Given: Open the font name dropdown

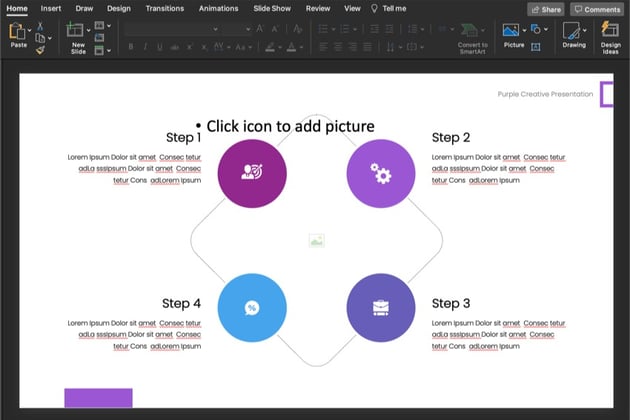Looking at the screenshot, I should coord(215,29).
